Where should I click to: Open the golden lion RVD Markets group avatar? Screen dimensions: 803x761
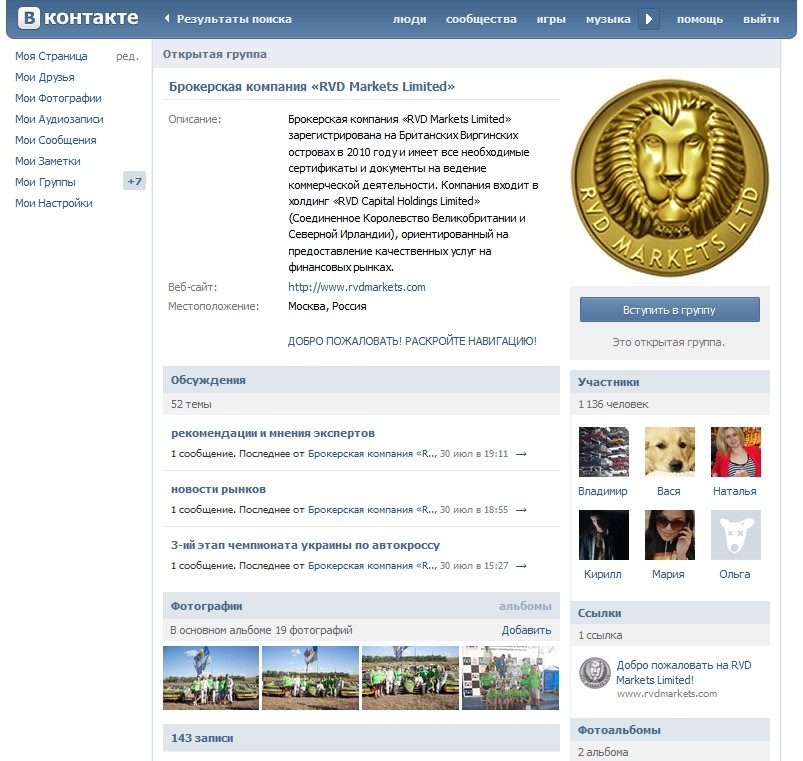click(670, 178)
